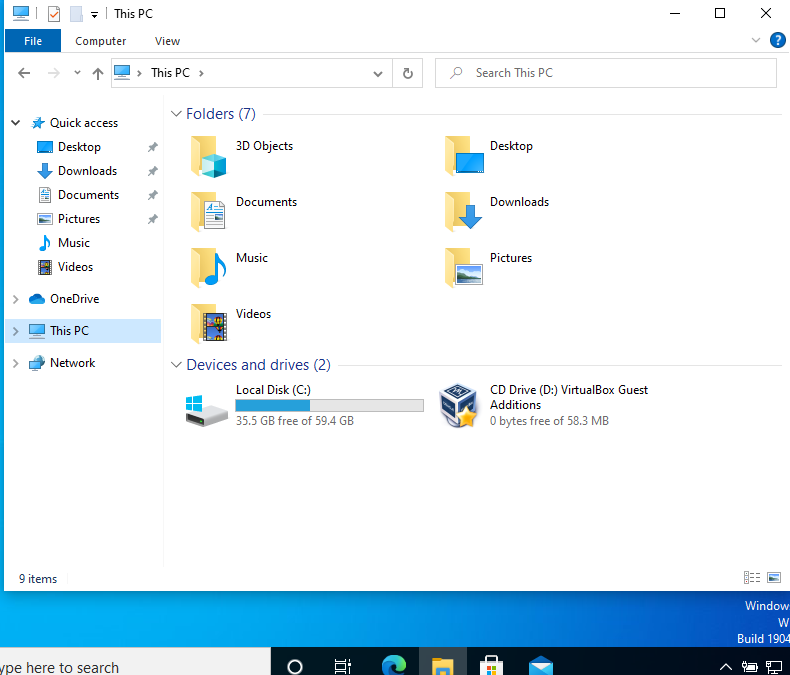Select OneDrive in the navigation pane
Screen dimensions: 790x675
coord(74,299)
